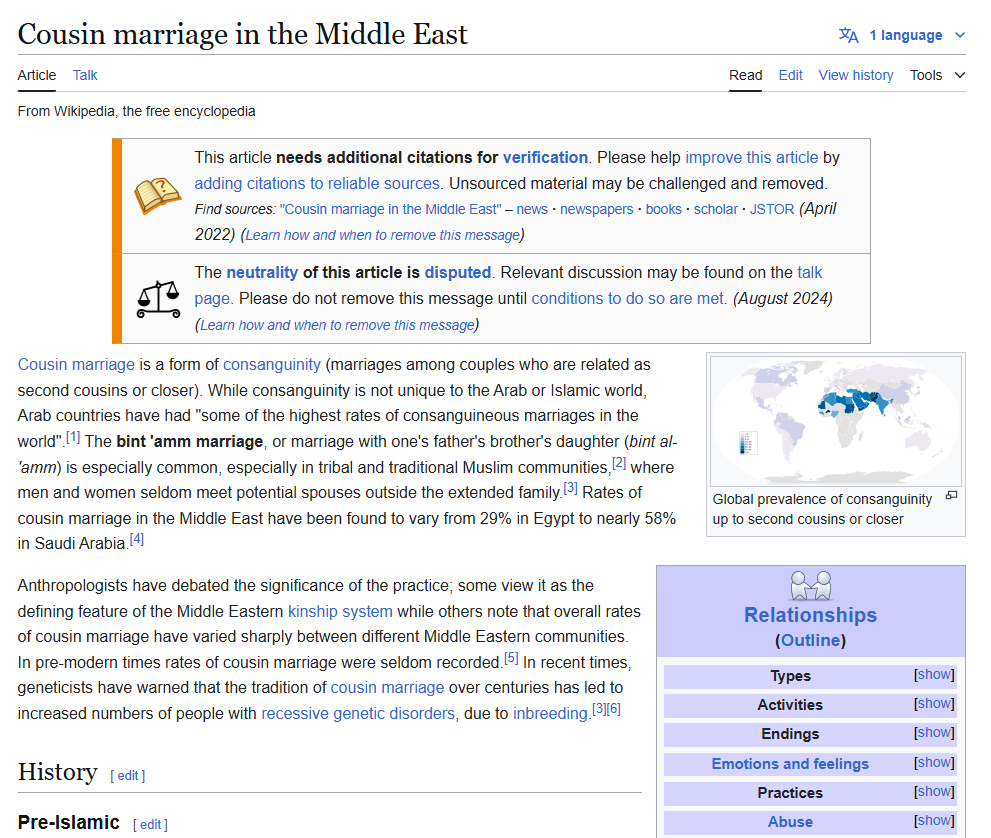
Task: Search sources via the books link
Action: click(x=663, y=209)
